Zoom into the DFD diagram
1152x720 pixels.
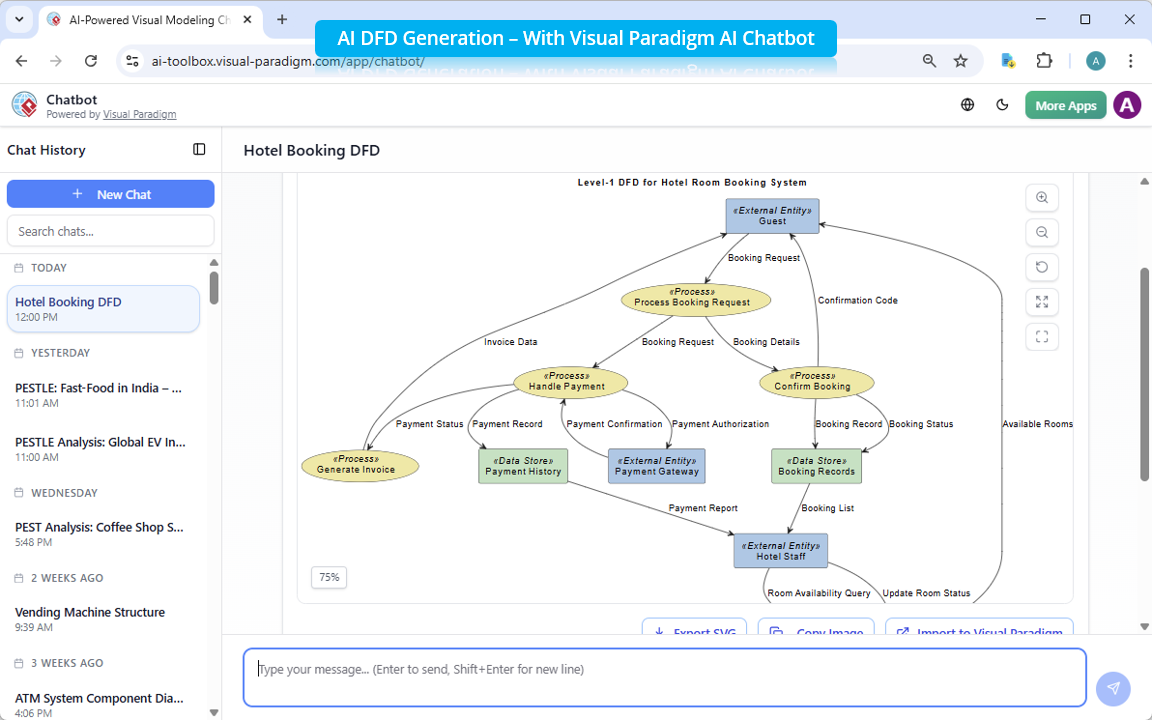pyautogui.click(x=1042, y=197)
